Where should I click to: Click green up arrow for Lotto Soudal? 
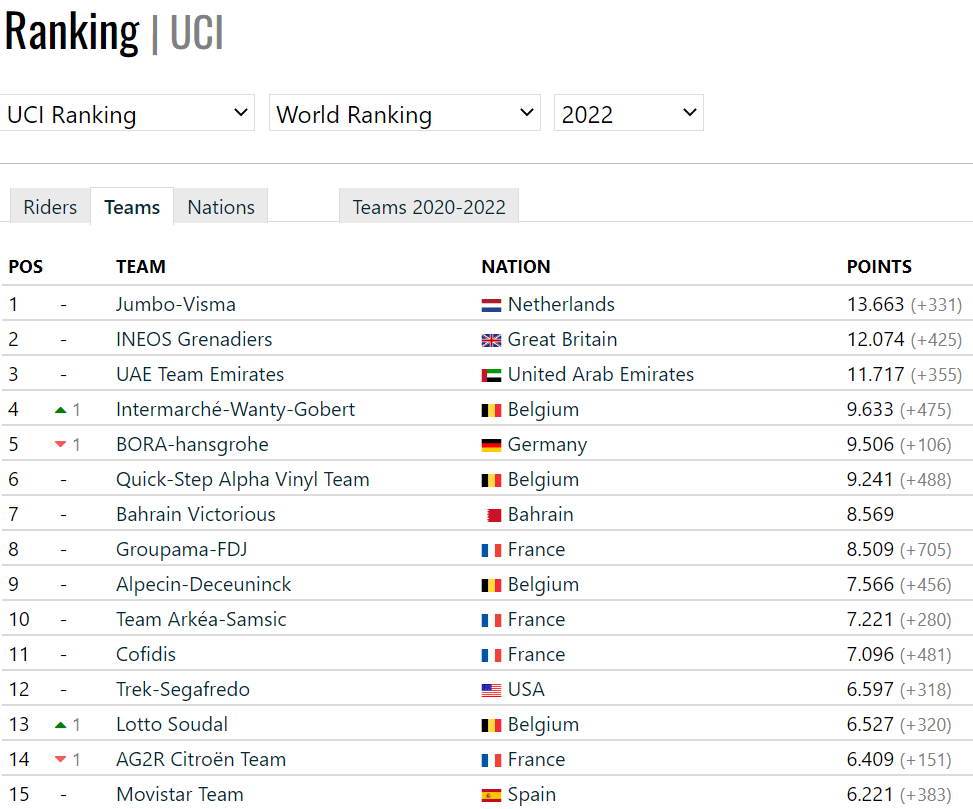tap(60, 725)
